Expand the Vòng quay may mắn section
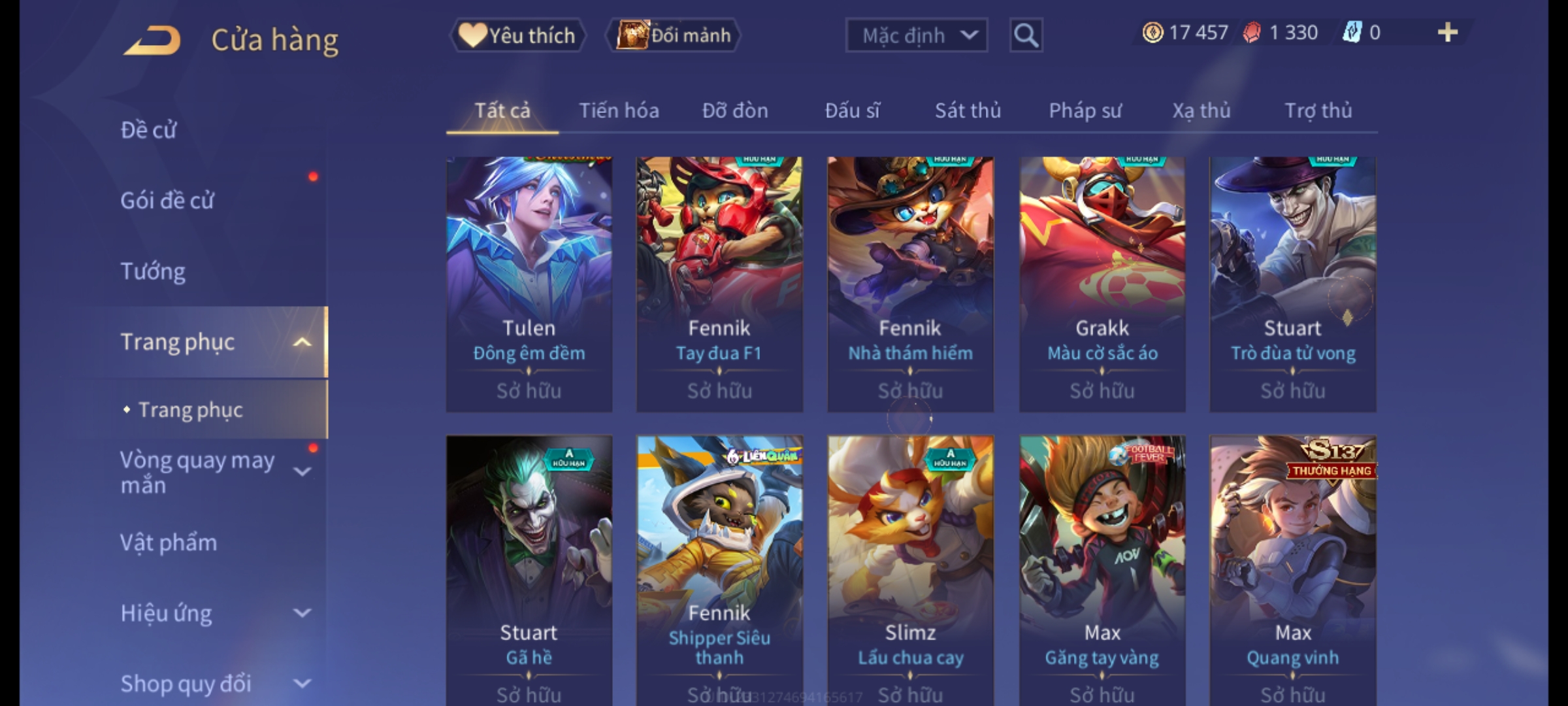 point(302,471)
